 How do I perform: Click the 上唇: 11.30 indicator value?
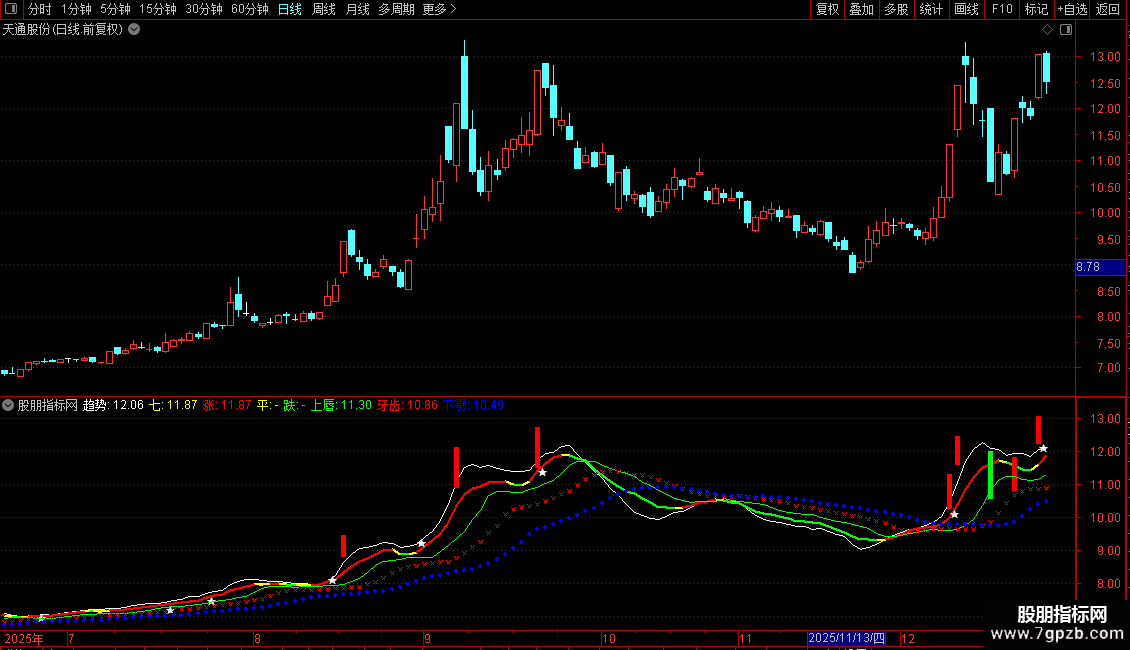pos(341,405)
